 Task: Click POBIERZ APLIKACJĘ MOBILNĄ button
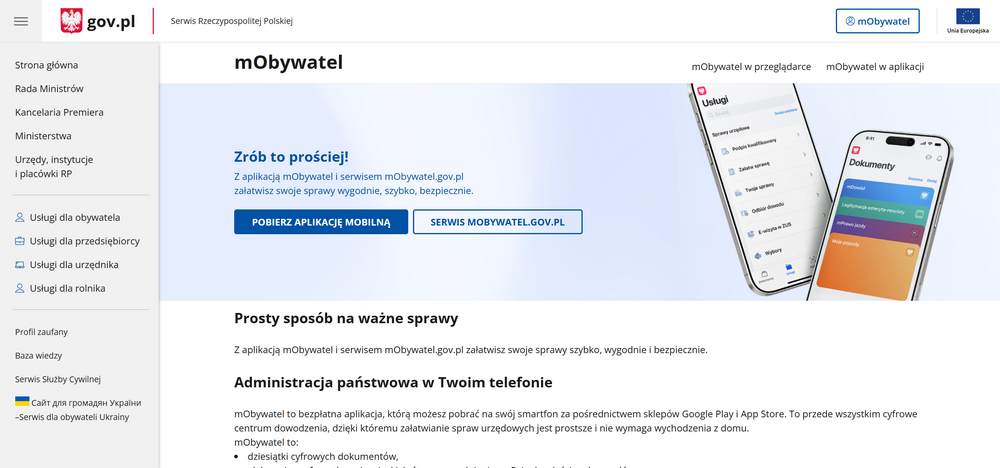coord(321,222)
